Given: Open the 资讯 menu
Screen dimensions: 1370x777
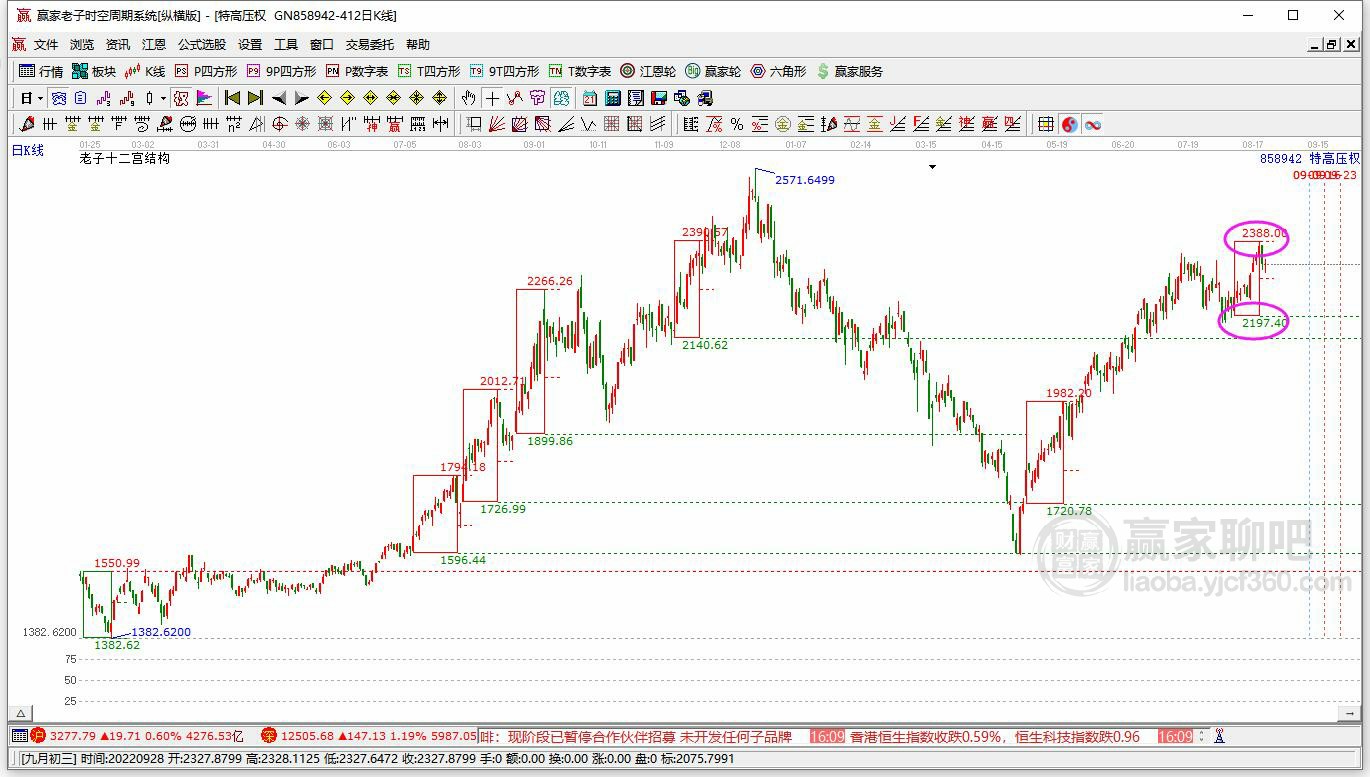Looking at the screenshot, I should 118,45.
